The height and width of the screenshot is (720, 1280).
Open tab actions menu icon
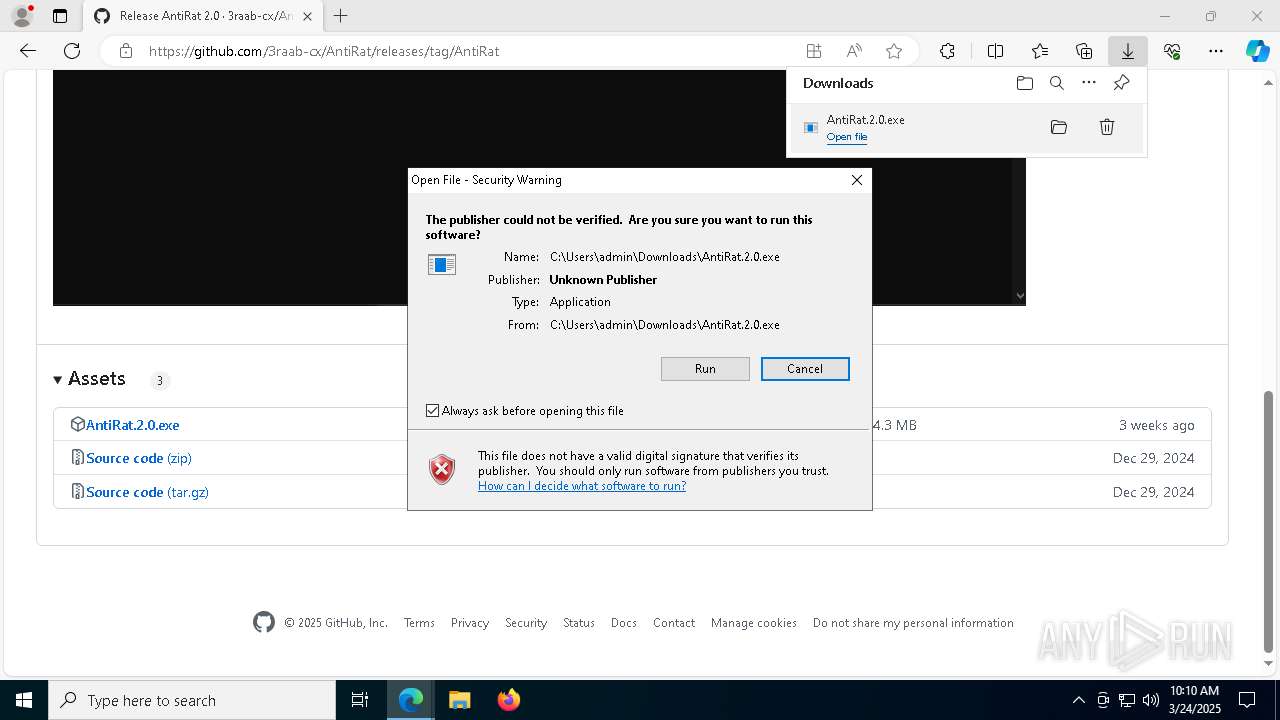[x=60, y=16]
